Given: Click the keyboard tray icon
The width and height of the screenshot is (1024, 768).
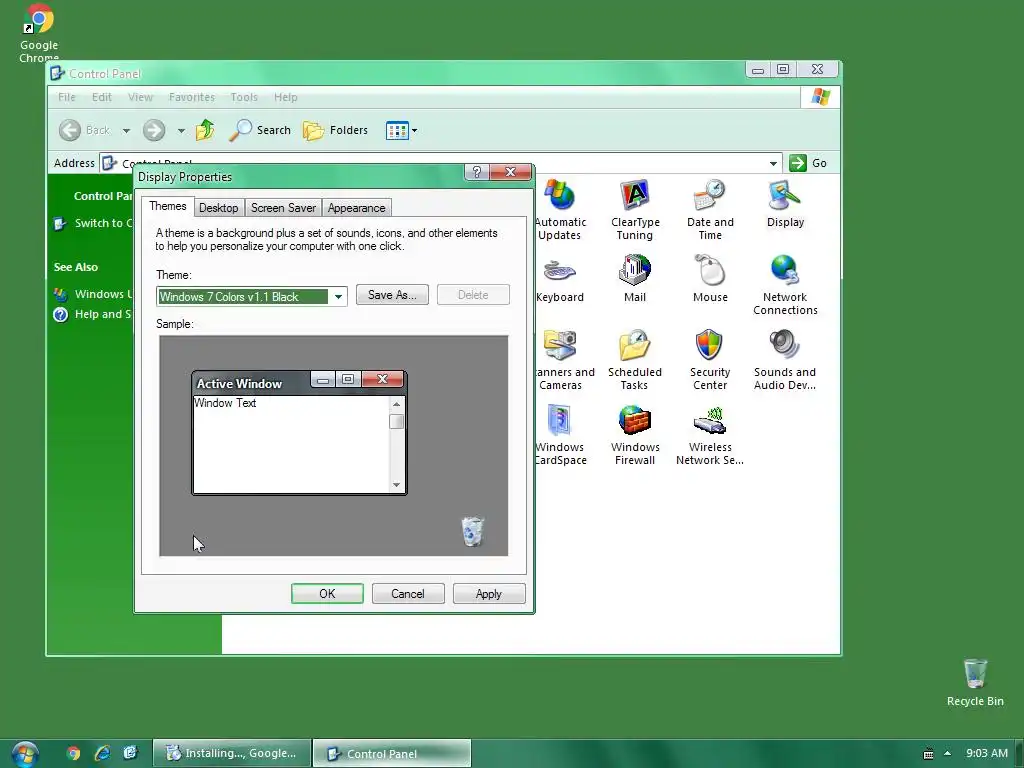Looking at the screenshot, I should 928,754.
